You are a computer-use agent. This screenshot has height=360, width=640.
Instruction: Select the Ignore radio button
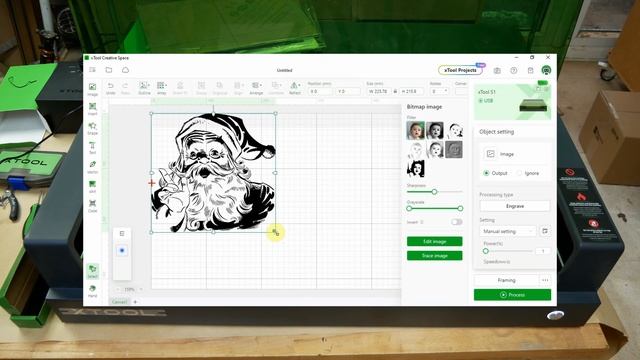pyautogui.click(x=519, y=173)
